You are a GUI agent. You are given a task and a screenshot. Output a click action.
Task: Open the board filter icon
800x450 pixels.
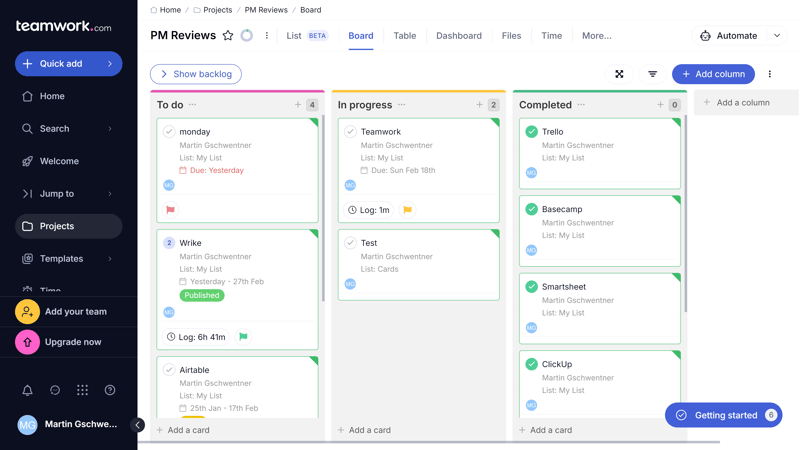pos(652,74)
